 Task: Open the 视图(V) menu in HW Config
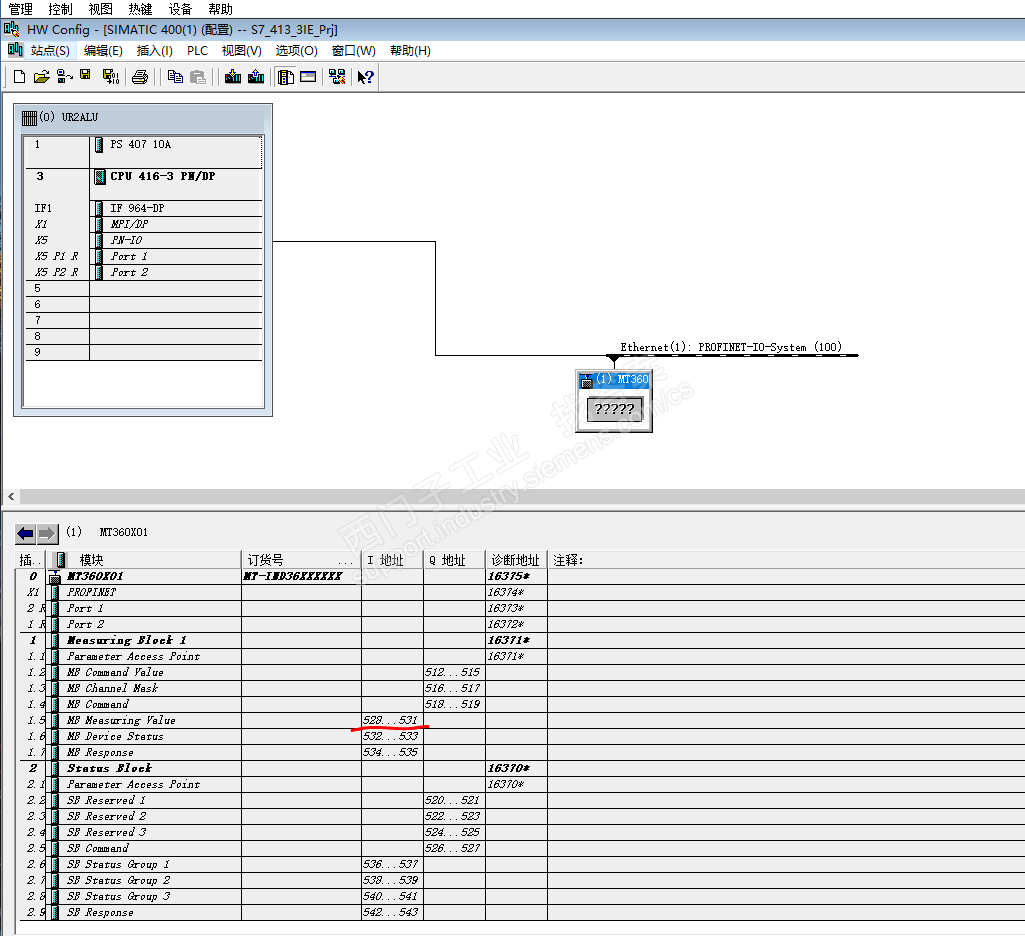[x=241, y=50]
